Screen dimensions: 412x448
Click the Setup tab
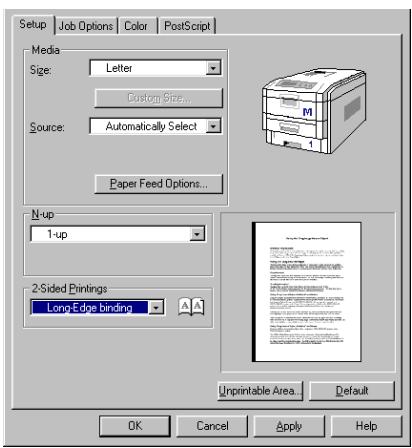[33, 24]
